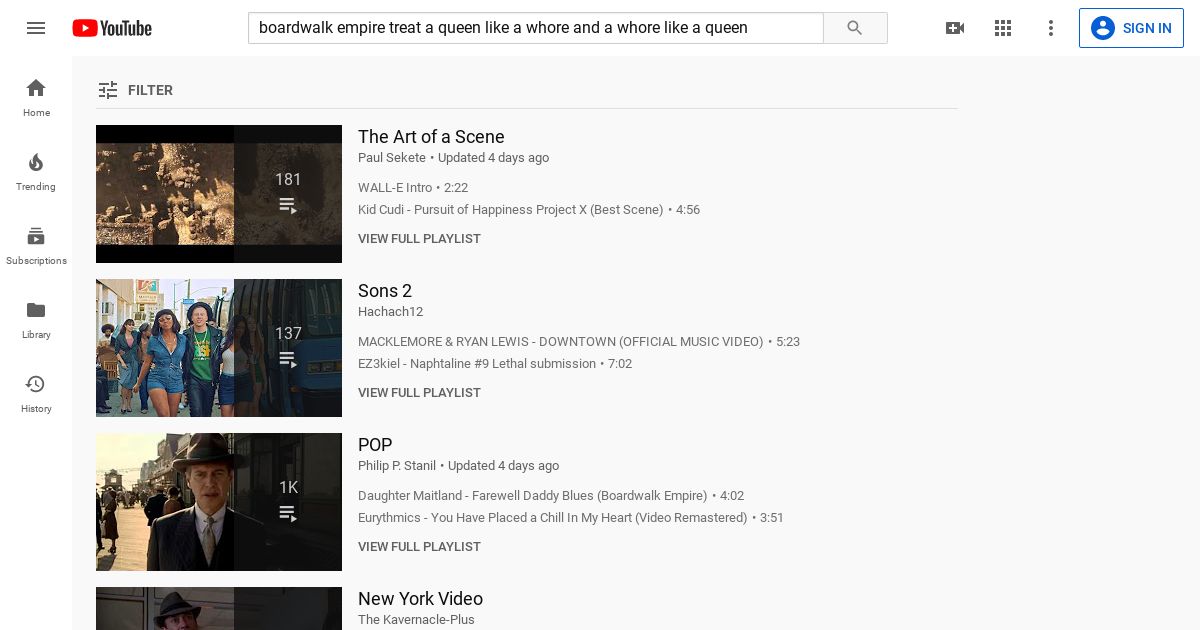Click the 181-video playlist queue icon
Viewport: 1200px width, 630px height.
click(288, 205)
